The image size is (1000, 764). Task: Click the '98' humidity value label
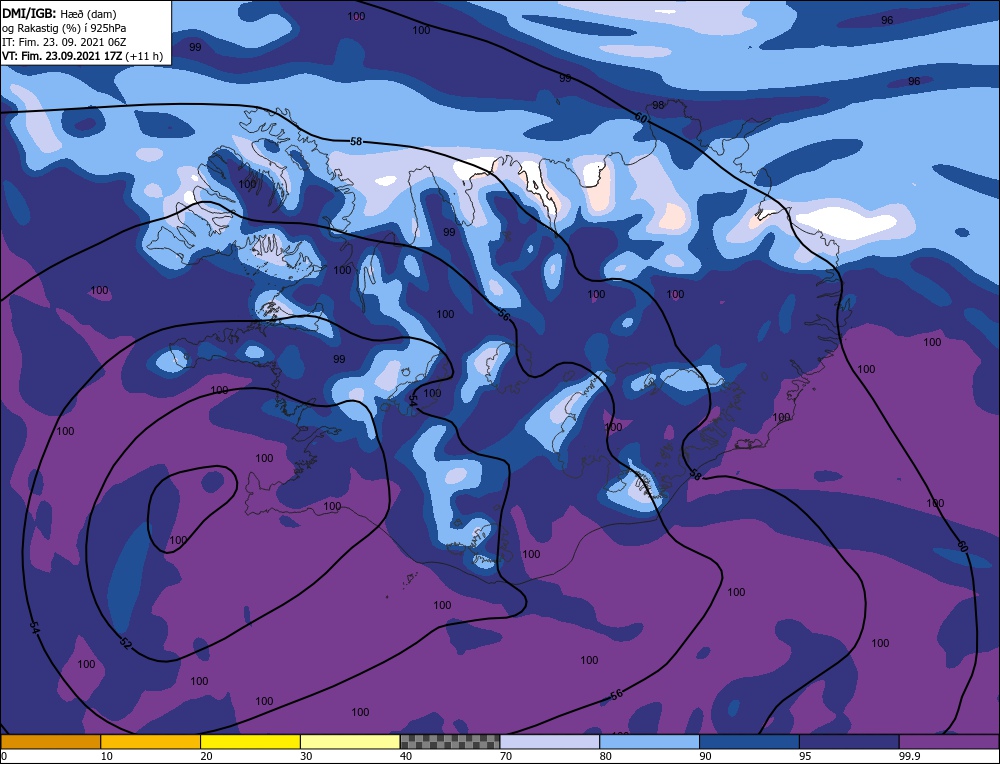point(658,105)
